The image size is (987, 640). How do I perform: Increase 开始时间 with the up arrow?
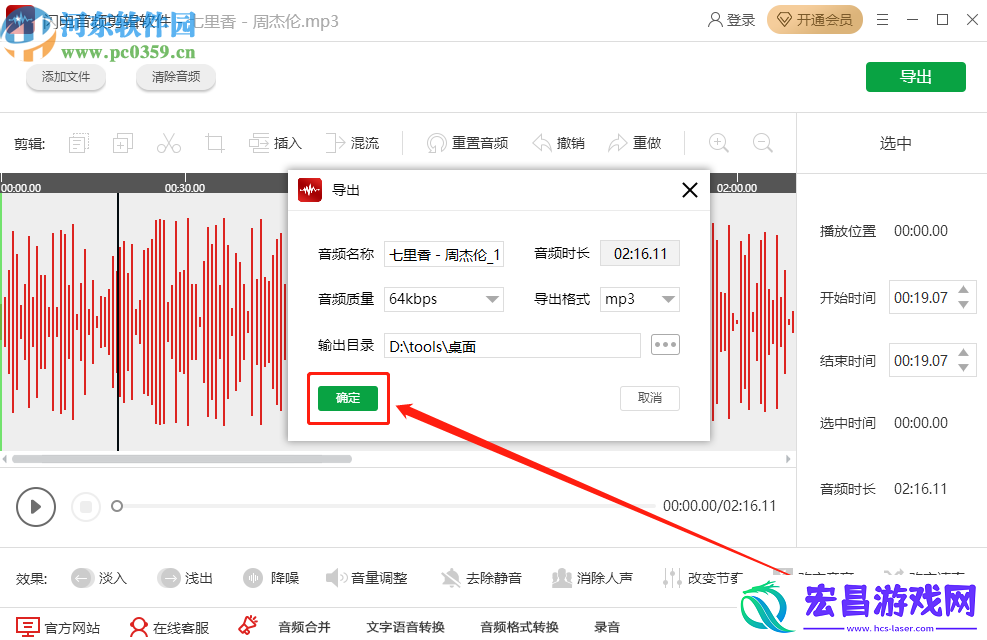pyautogui.click(x=963, y=289)
